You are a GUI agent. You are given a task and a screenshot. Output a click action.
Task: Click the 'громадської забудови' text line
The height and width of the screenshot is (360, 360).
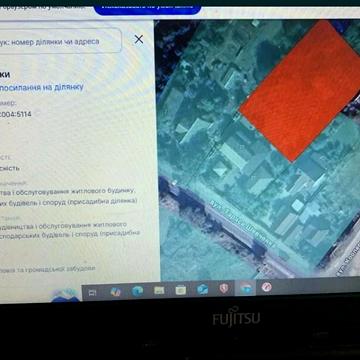click(49, 269)
